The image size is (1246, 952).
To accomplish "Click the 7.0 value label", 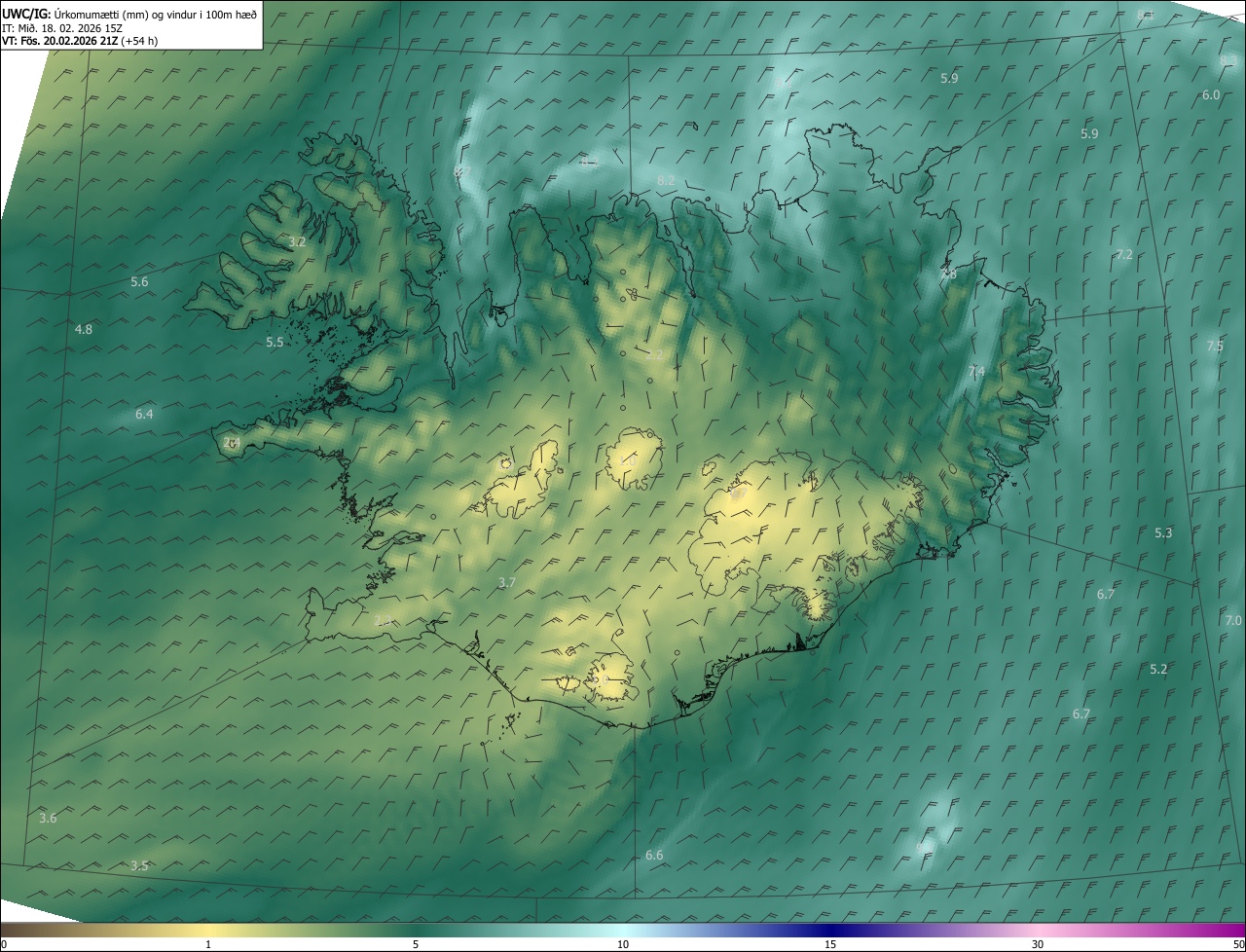I will [1233, 620].
